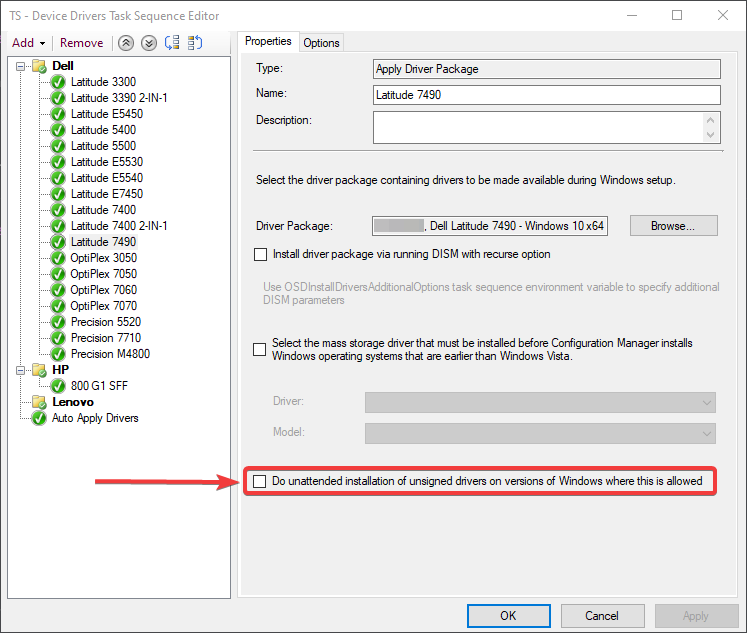The height and width of the screenshot is (633, 747).
Task: Select the 800 G1 SFF step label
Action: click(x=99, y=386)
